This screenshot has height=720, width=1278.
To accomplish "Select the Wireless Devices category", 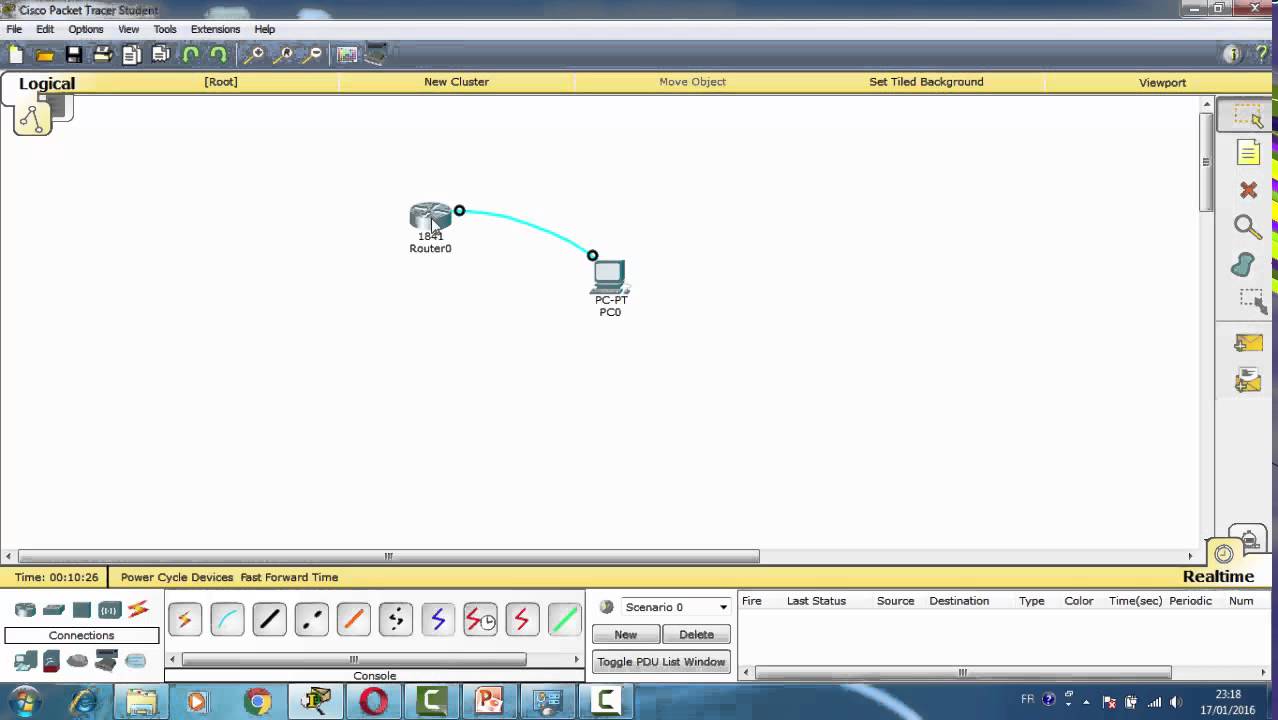I will [109, 609].
